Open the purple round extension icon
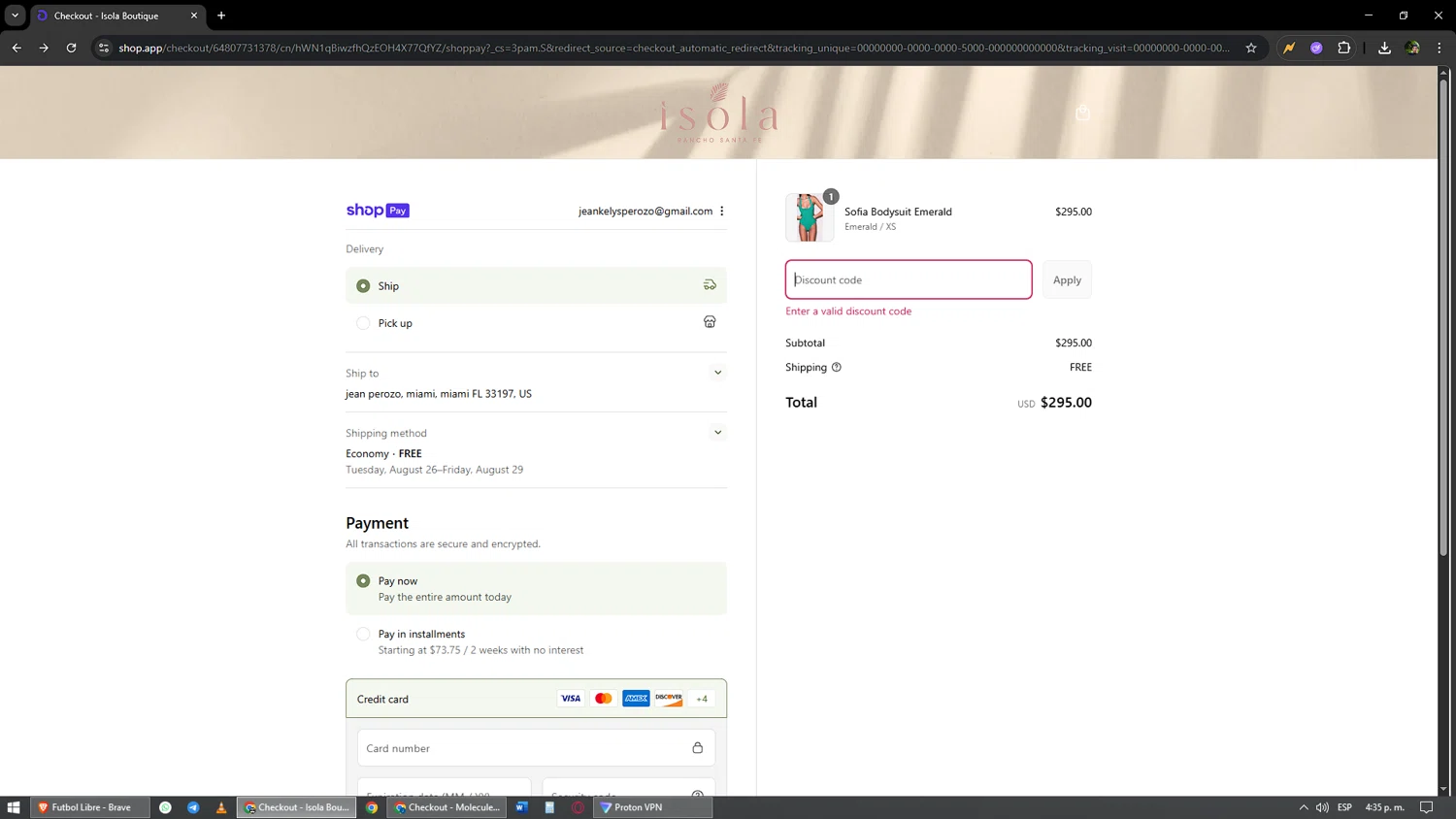This screenshot has height=819, width=1456. pyautogui.click(x=1316, y=48)
